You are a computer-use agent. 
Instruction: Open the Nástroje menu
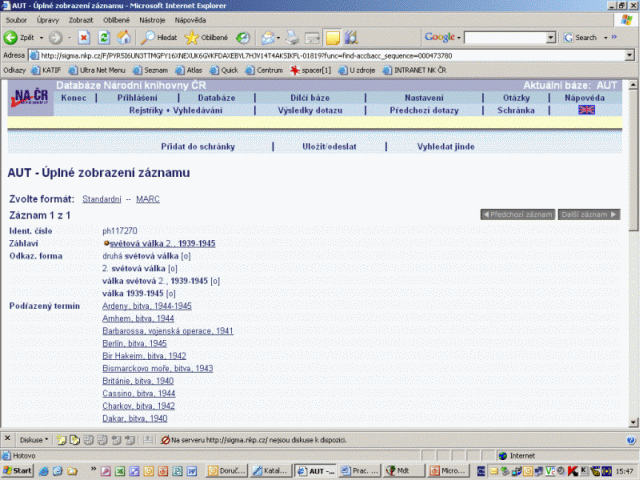coord(152,20)
